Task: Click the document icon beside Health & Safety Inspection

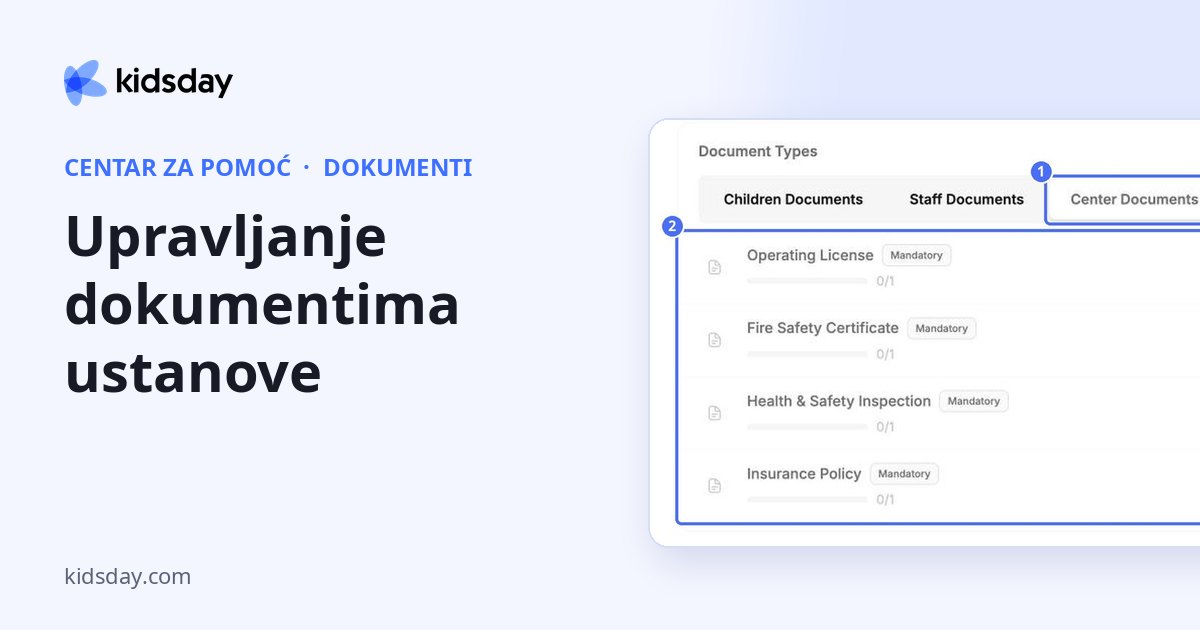Action: pyautogui.click(x=714, y=413)
